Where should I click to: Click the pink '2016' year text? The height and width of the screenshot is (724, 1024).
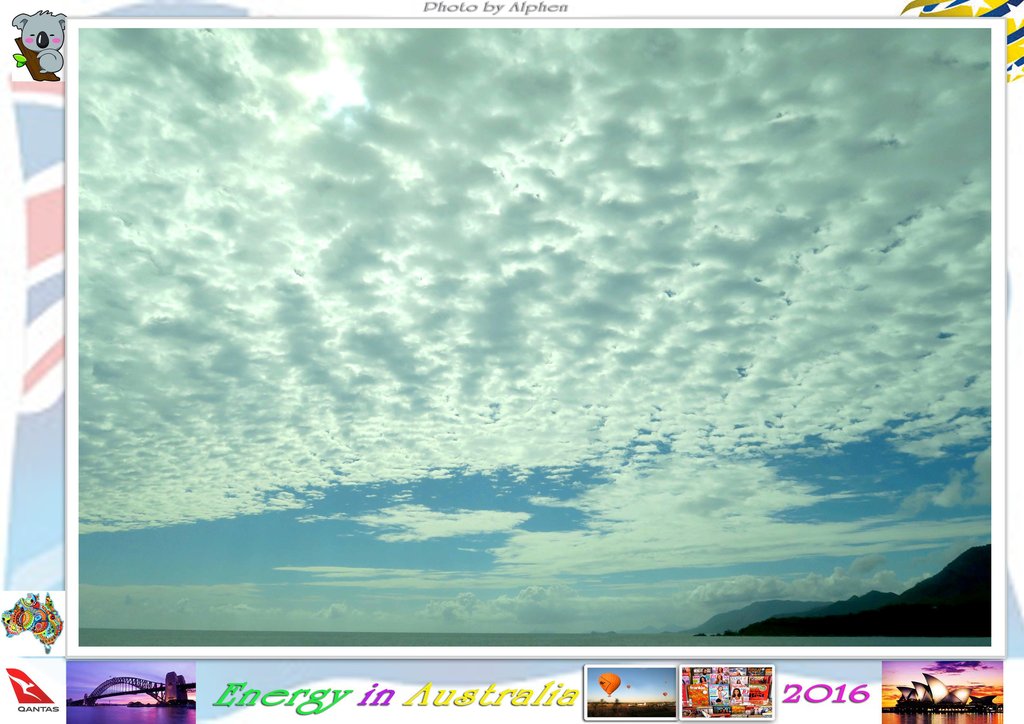(x=825, y=692)
